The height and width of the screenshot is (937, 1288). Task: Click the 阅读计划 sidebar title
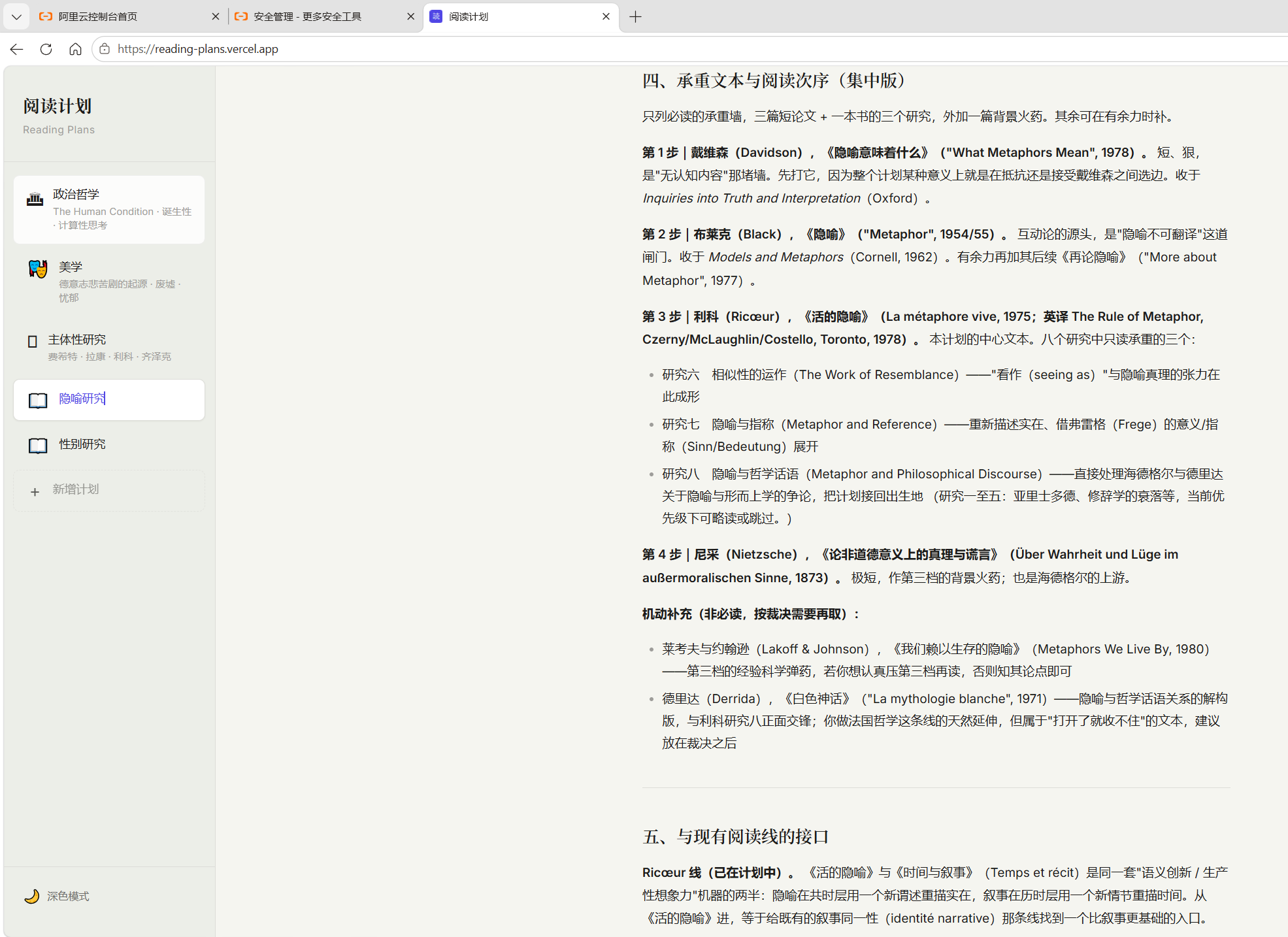(58, 106)
